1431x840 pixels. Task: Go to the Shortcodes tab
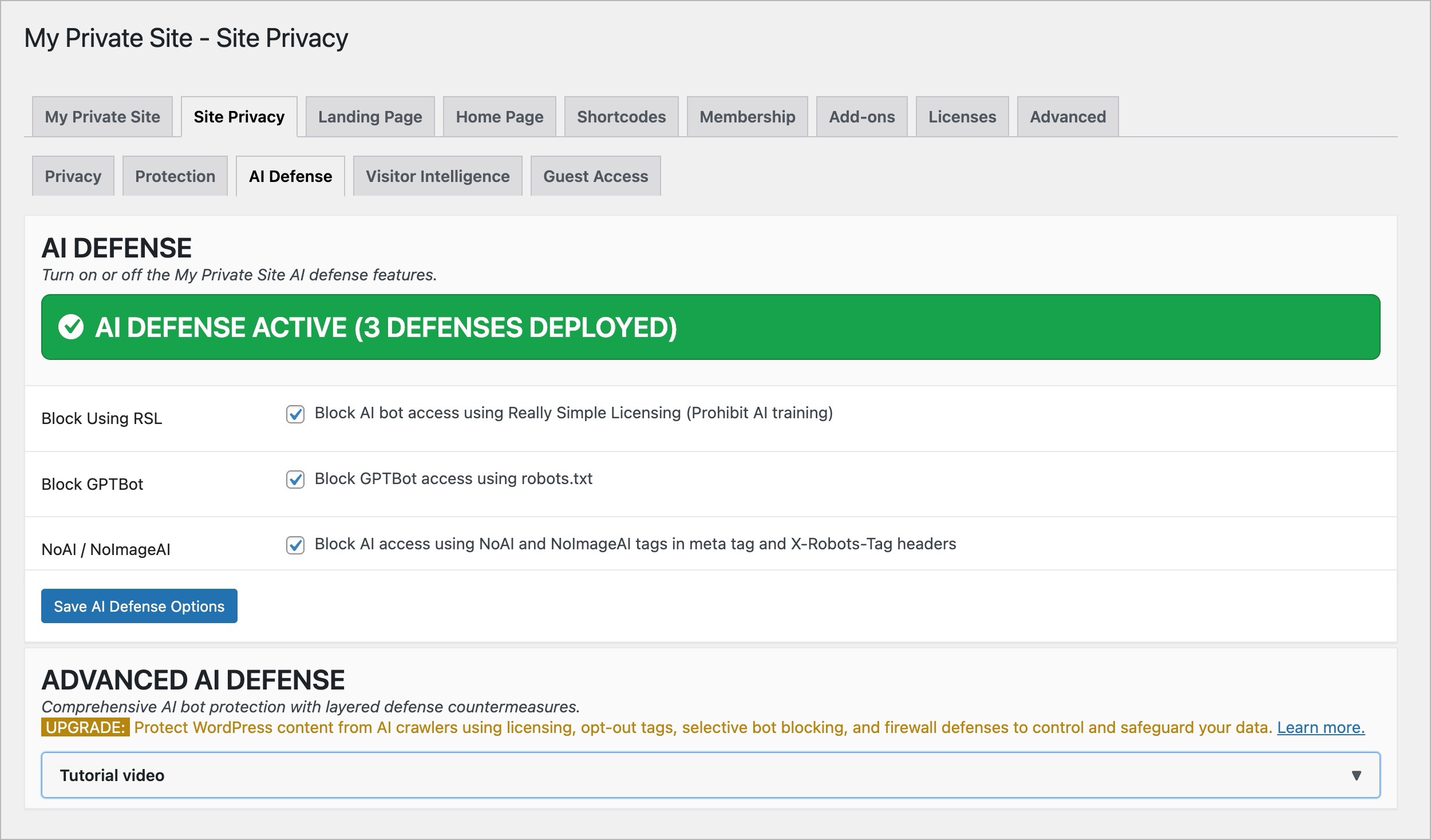point(622,117)
